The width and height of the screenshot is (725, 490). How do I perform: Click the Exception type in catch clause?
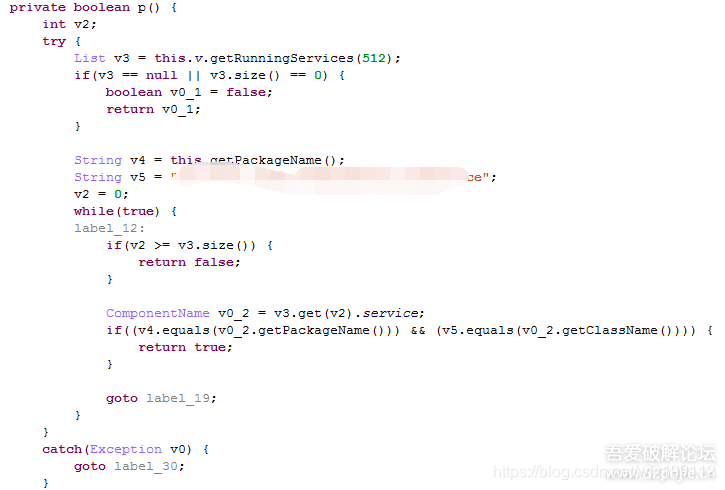click(x=126, y=450)
